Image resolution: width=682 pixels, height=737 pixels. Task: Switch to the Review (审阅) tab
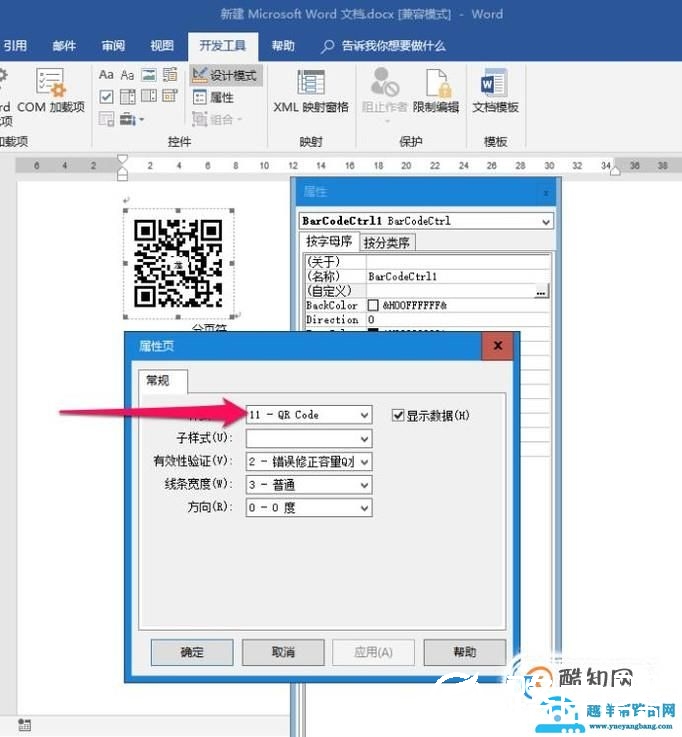tap(113, 46)
